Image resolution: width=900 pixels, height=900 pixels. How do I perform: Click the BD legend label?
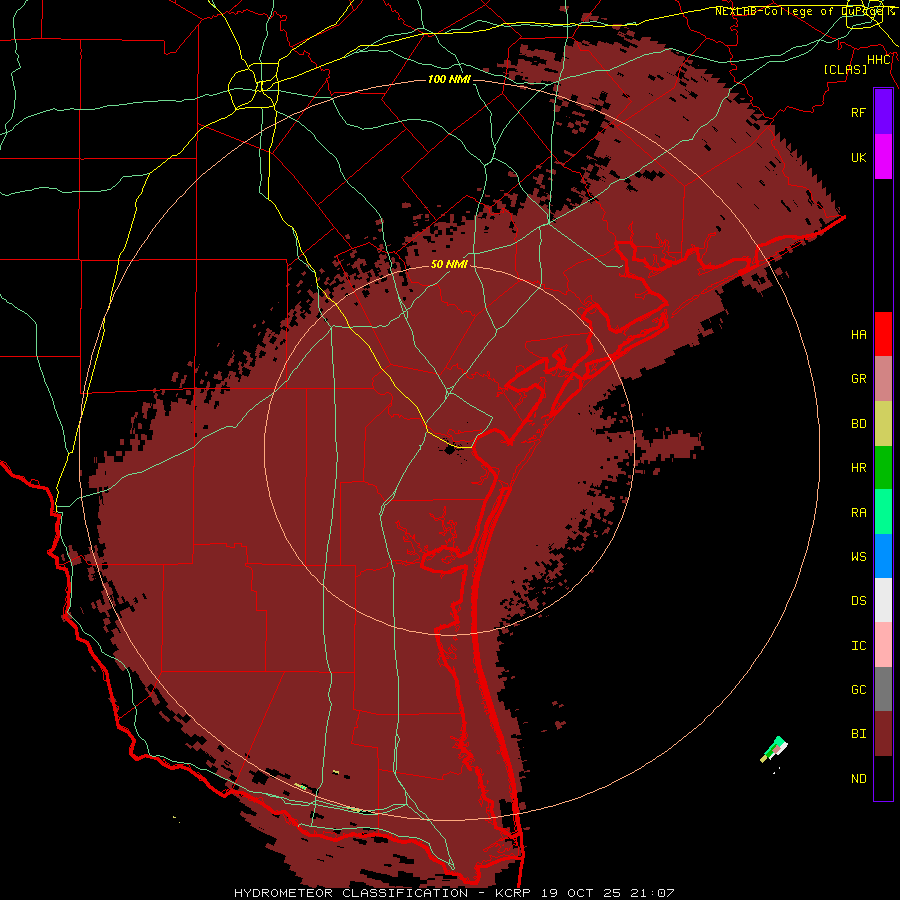click(x=859, y=424)
